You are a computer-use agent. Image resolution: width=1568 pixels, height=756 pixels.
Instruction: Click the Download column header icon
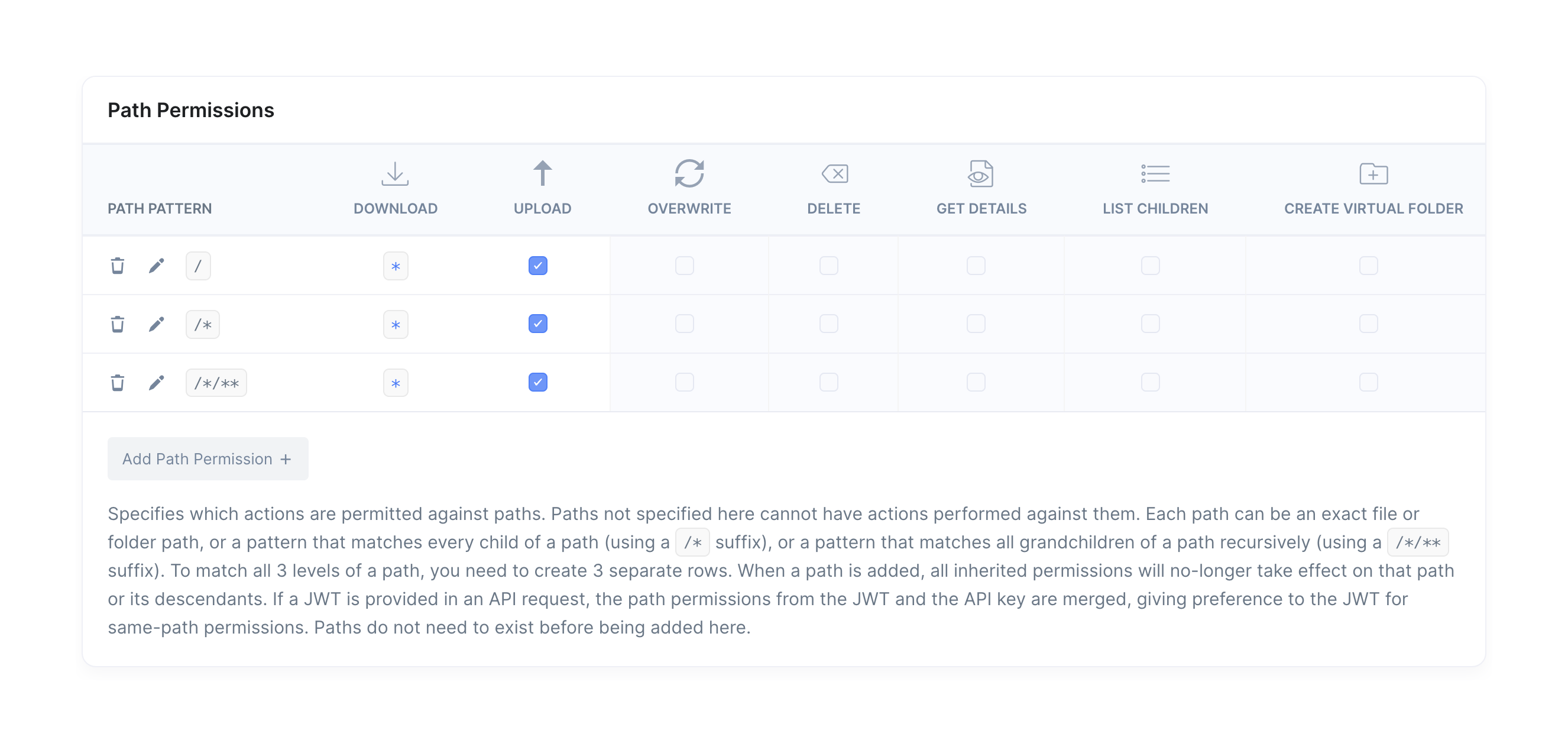pos(395,175)
